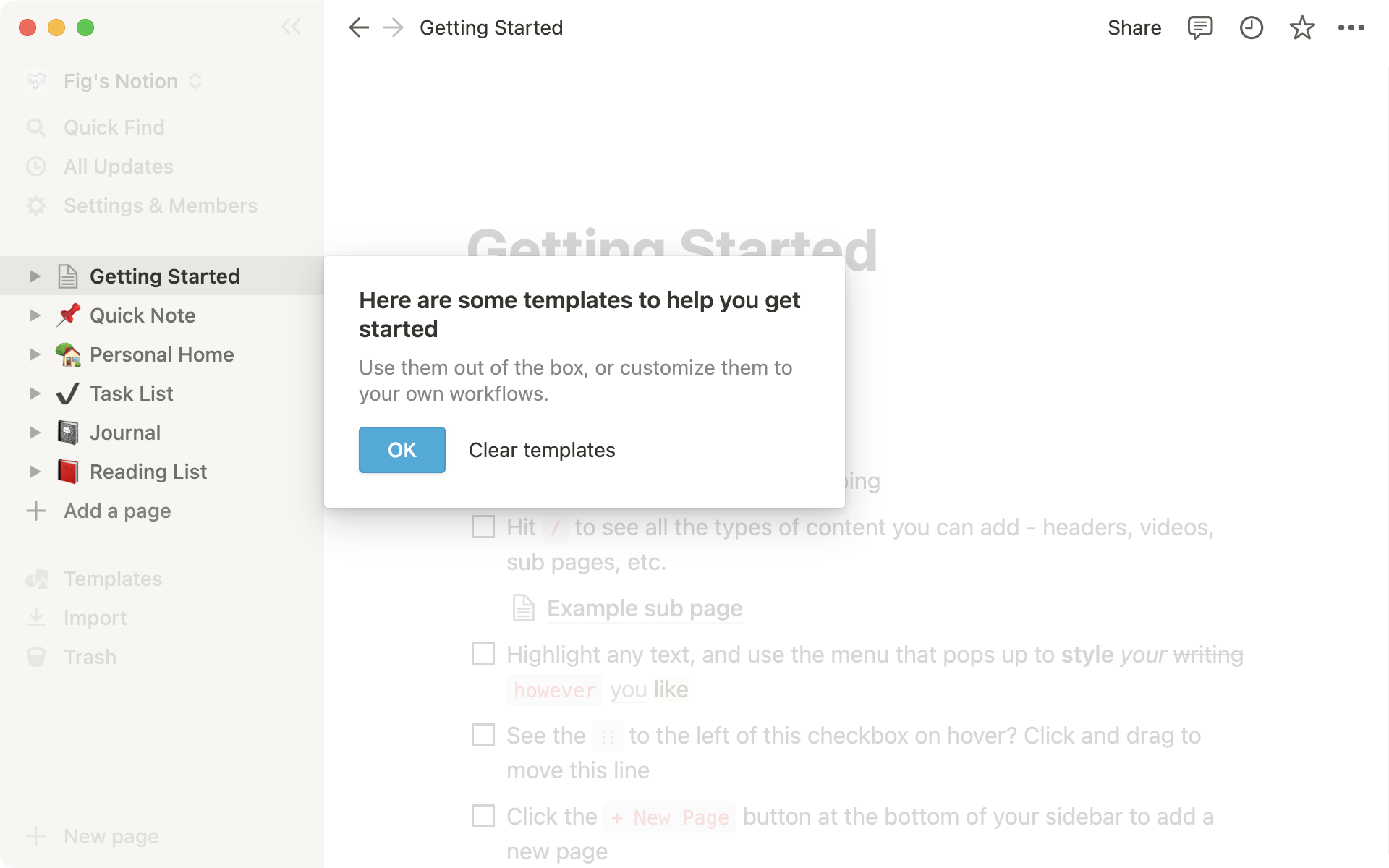Go forward with the right arrow
This screenshot has width=1389, height=868.
tap(394, 28)
